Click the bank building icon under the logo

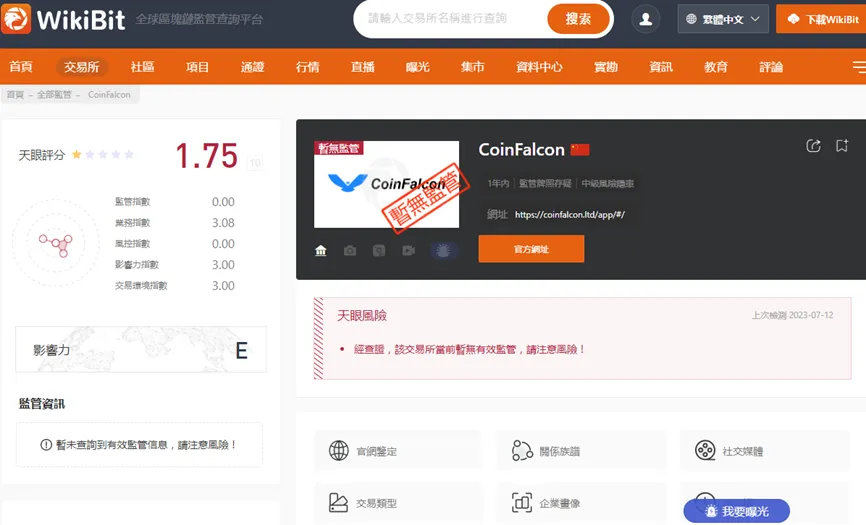click(321, 251)
